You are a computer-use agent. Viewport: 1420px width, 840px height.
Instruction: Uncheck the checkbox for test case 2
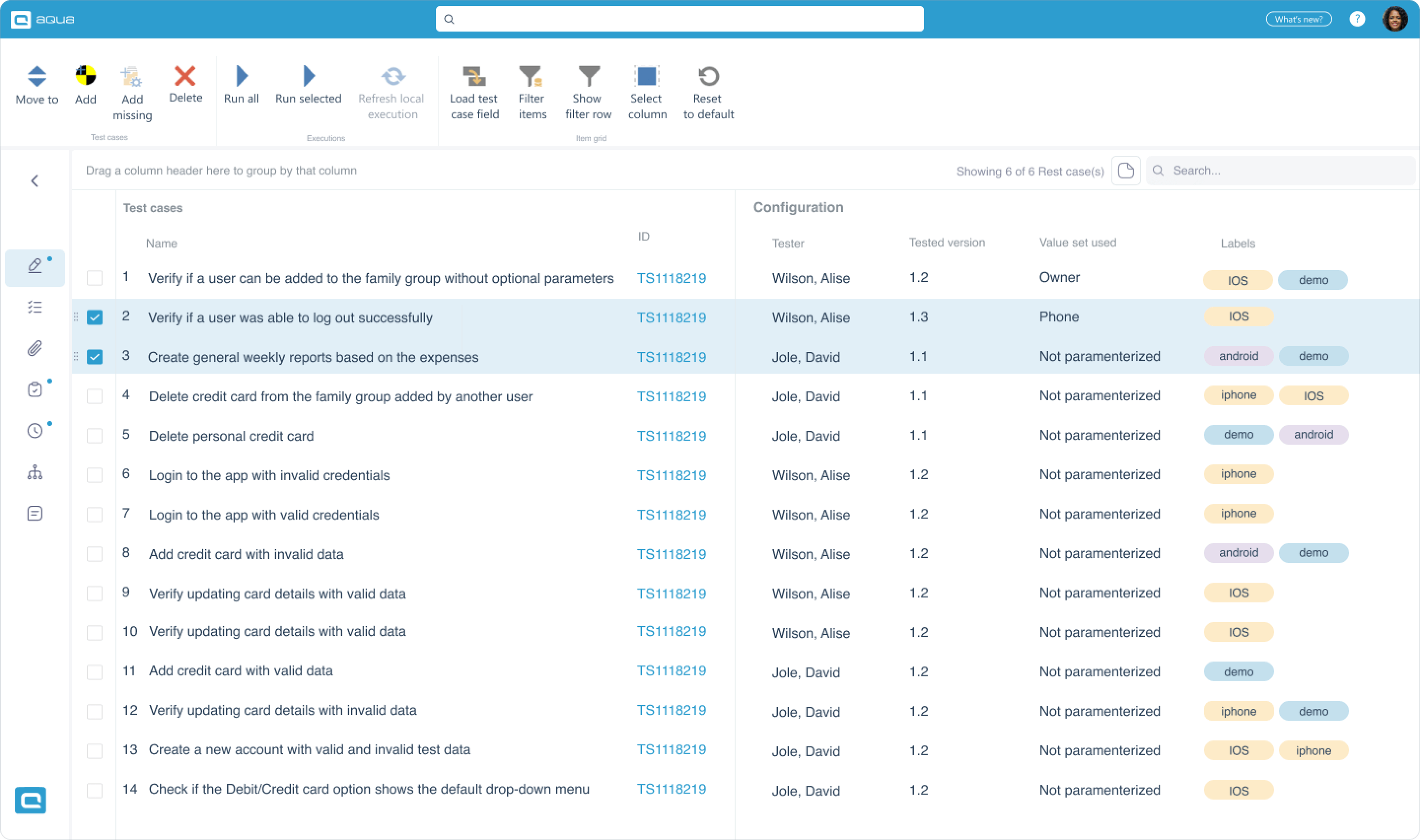tap(95, 317)
